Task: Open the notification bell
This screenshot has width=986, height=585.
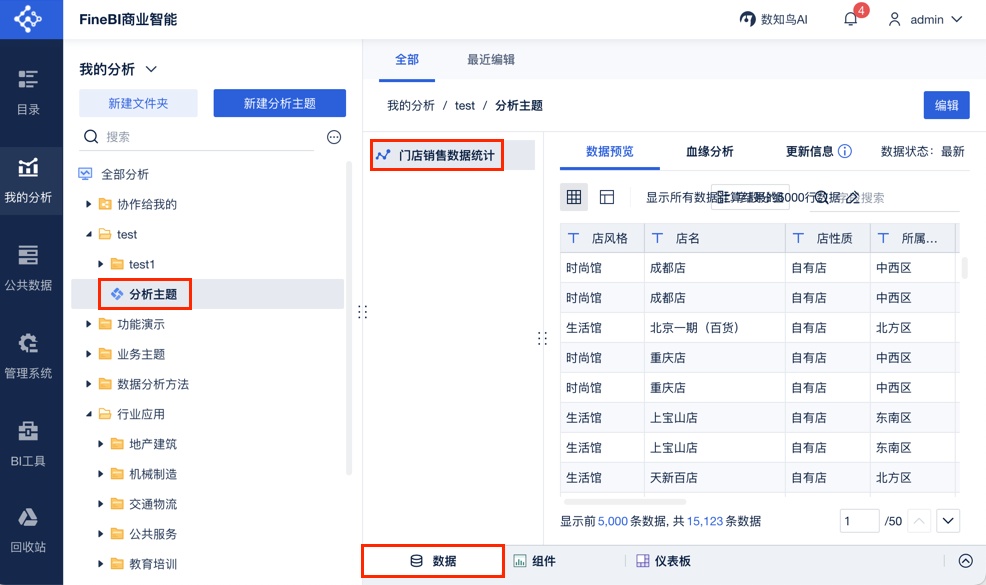Action: [x=851, y=19]
